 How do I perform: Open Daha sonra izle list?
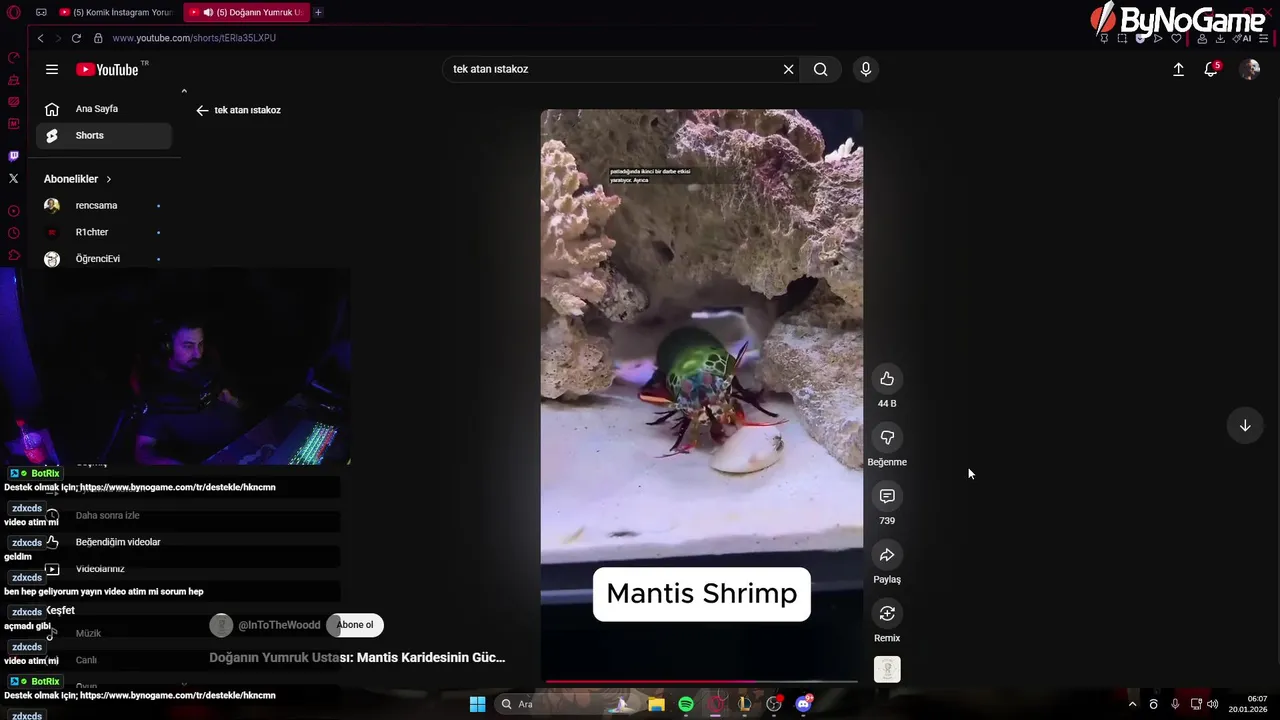(107, 516)
